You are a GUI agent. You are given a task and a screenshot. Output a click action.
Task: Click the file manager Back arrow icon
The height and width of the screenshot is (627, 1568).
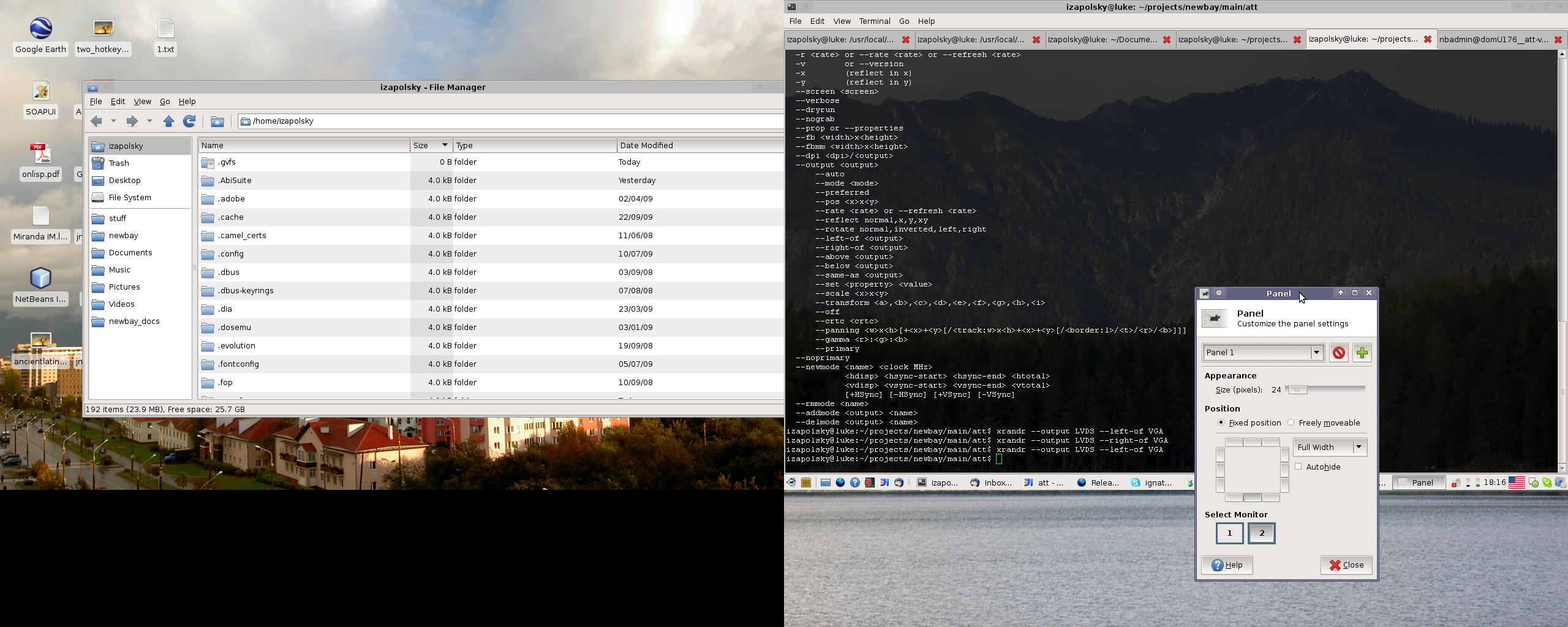[x=96, y=121]
